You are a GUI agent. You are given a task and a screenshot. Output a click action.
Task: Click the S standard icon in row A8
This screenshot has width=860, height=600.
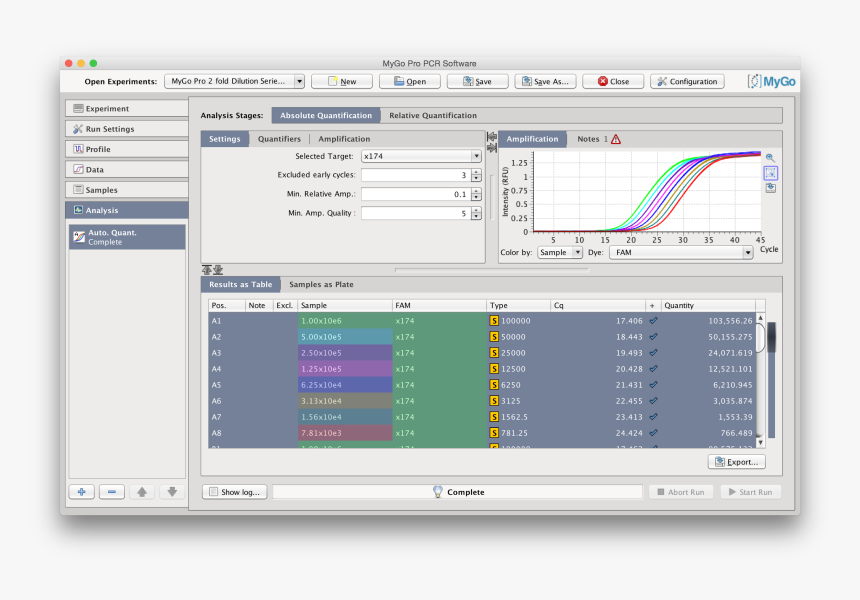pos(494,433)
